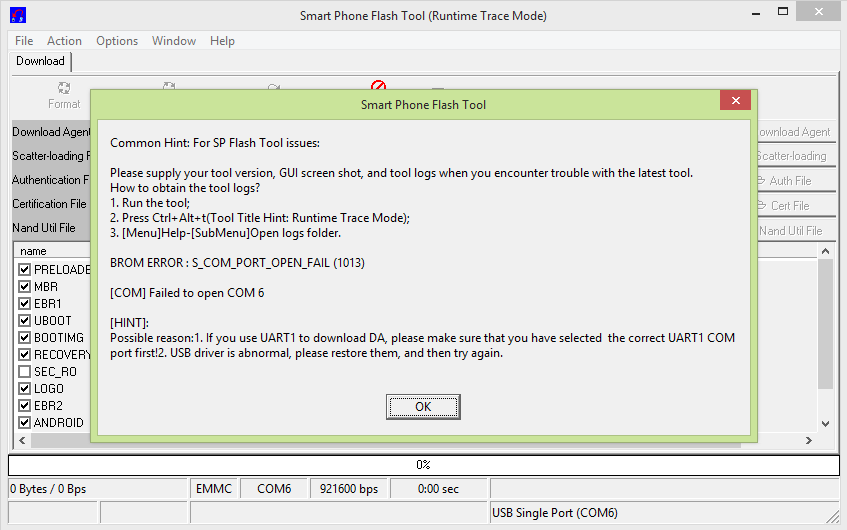Enable the SEC_RO checkbox
Screen dimensions: 847x530
pos(24,371)
